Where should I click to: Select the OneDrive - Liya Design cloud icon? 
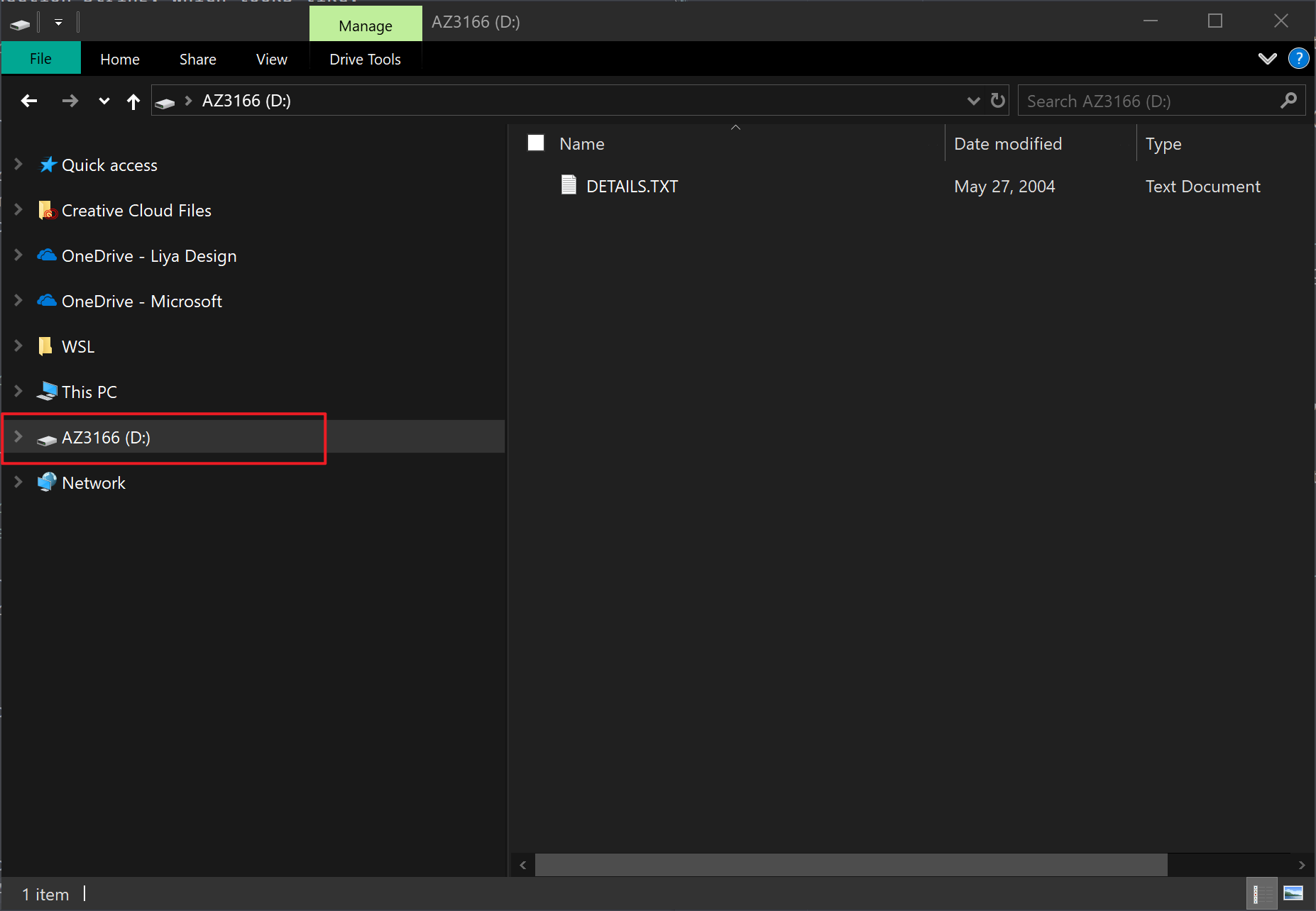click(x=47, y=255)
